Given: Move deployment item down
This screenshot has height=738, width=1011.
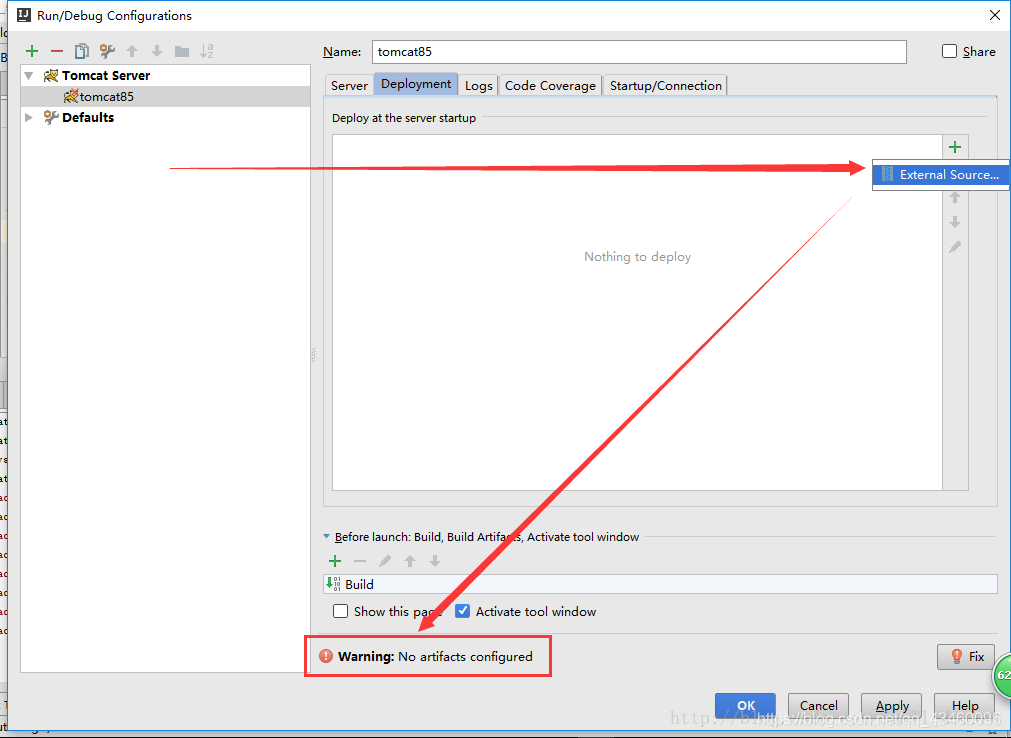Looking at the screenshot, I should coord(955,222).
